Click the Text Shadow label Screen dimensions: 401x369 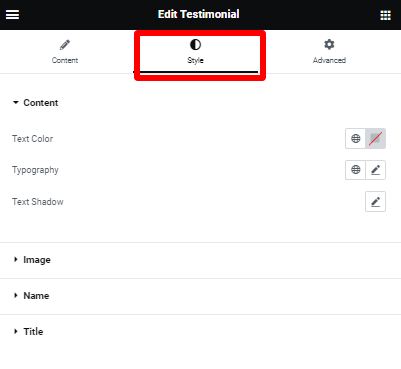tap(38, 202)
